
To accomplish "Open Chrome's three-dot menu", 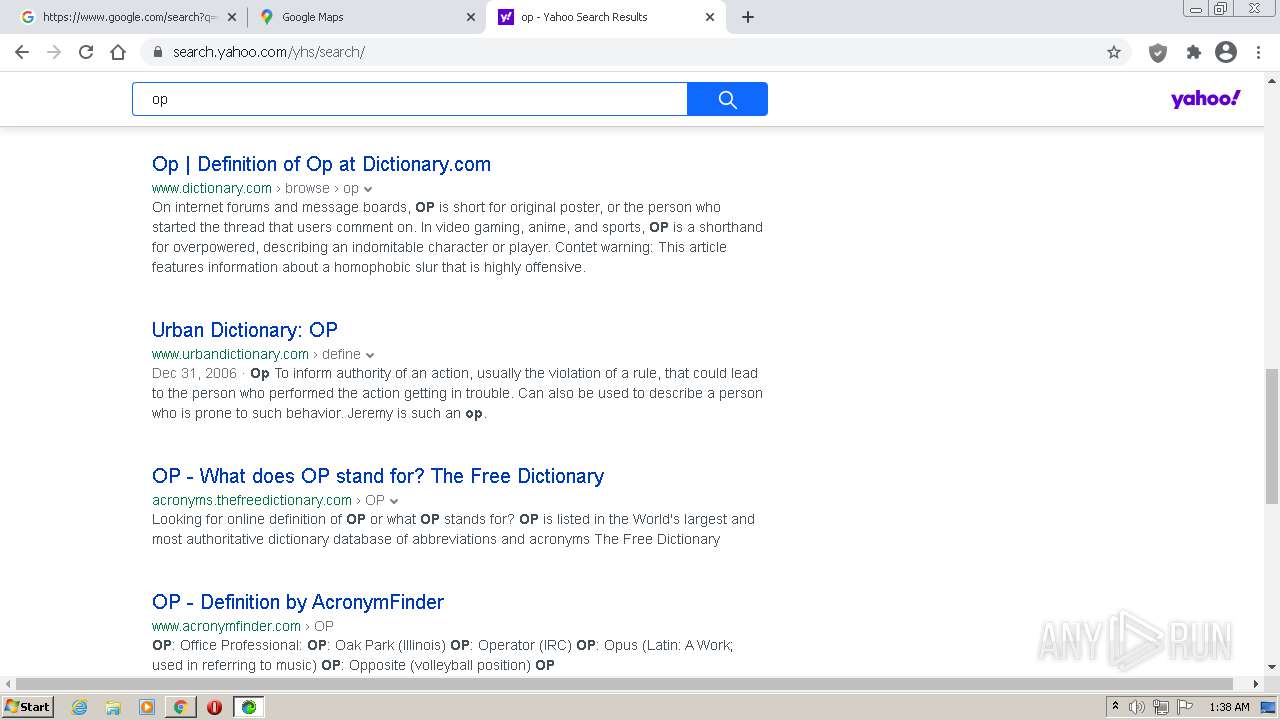I will [x=1258, y=52].
